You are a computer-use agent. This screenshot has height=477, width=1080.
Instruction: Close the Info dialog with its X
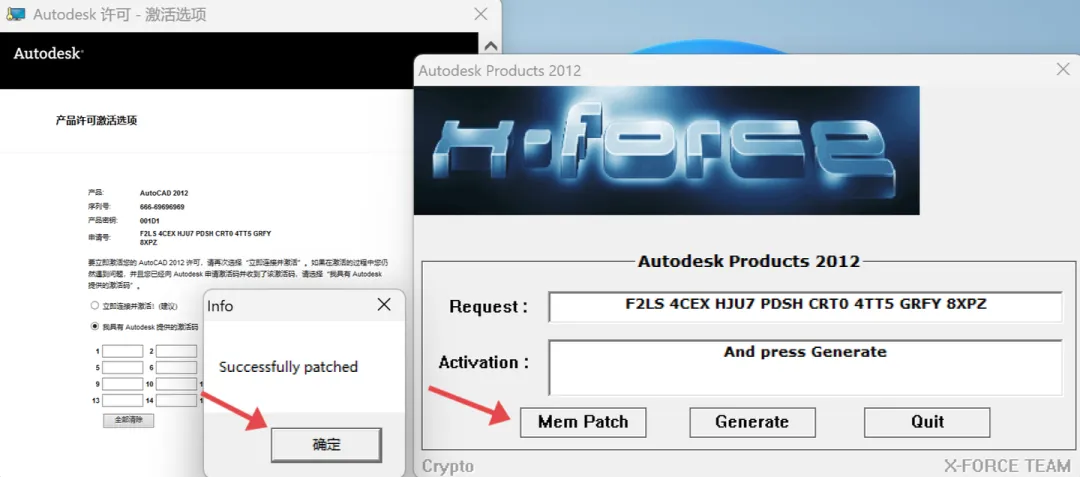384,305
